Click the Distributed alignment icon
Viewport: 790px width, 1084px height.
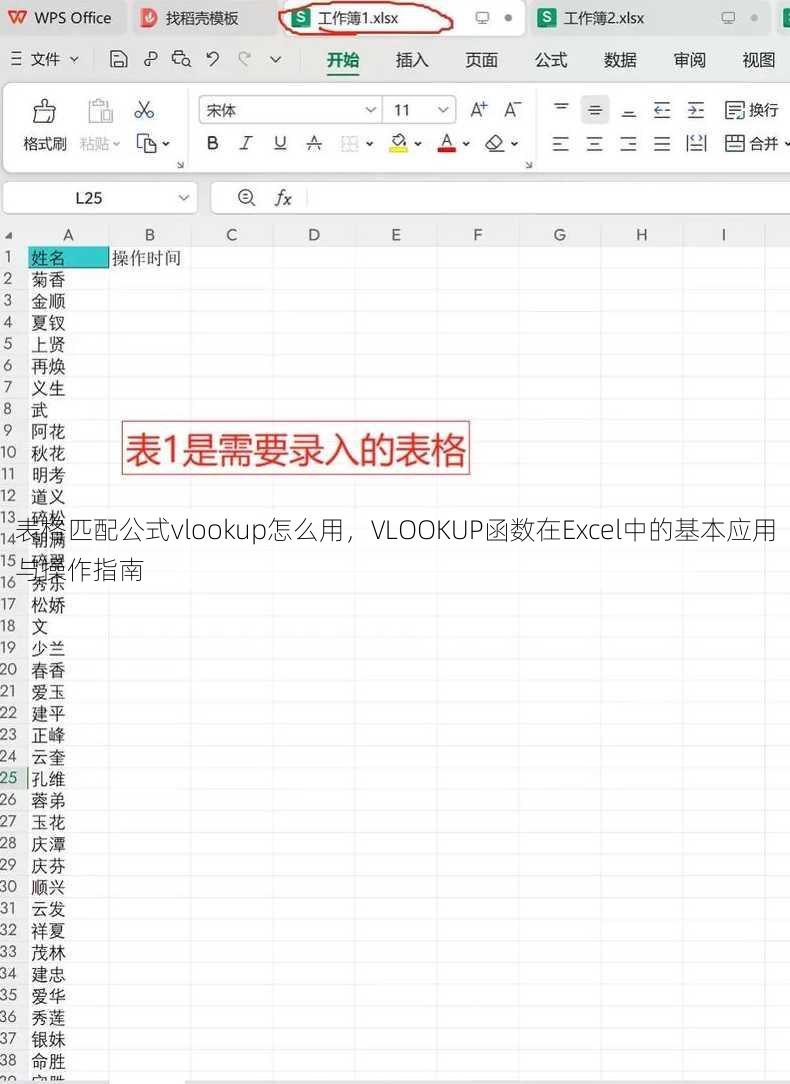point(696,144)
